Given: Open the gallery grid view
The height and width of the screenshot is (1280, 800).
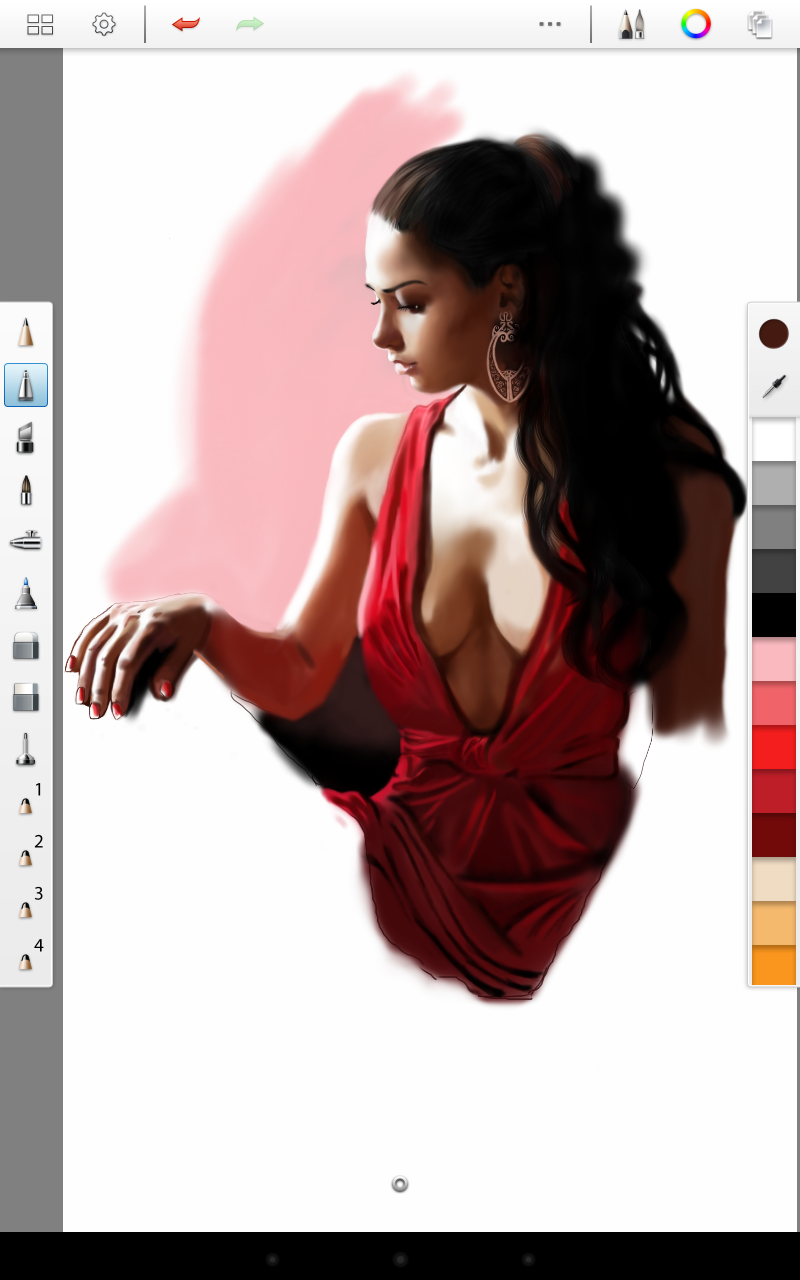Looking at the screenshot, I should coord(40,25).
